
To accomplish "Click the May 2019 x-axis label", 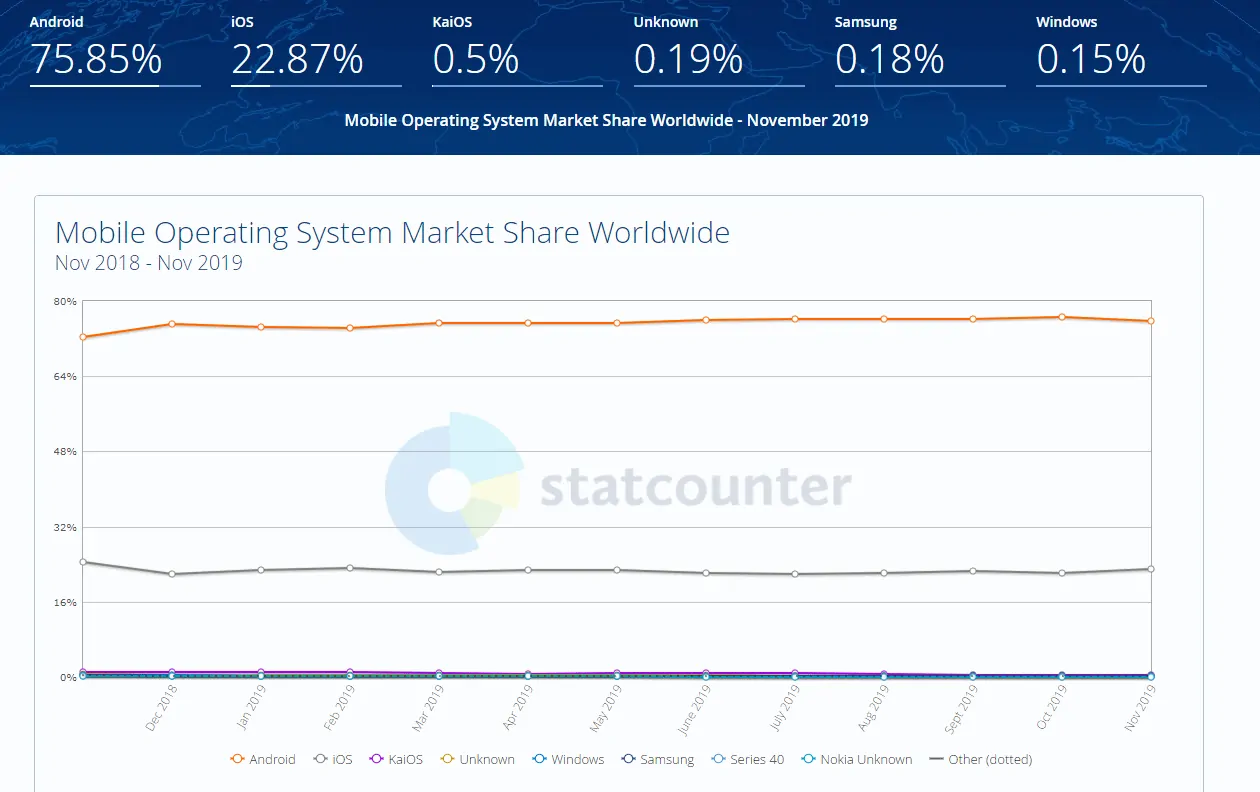I will click(x=606, y=708).
